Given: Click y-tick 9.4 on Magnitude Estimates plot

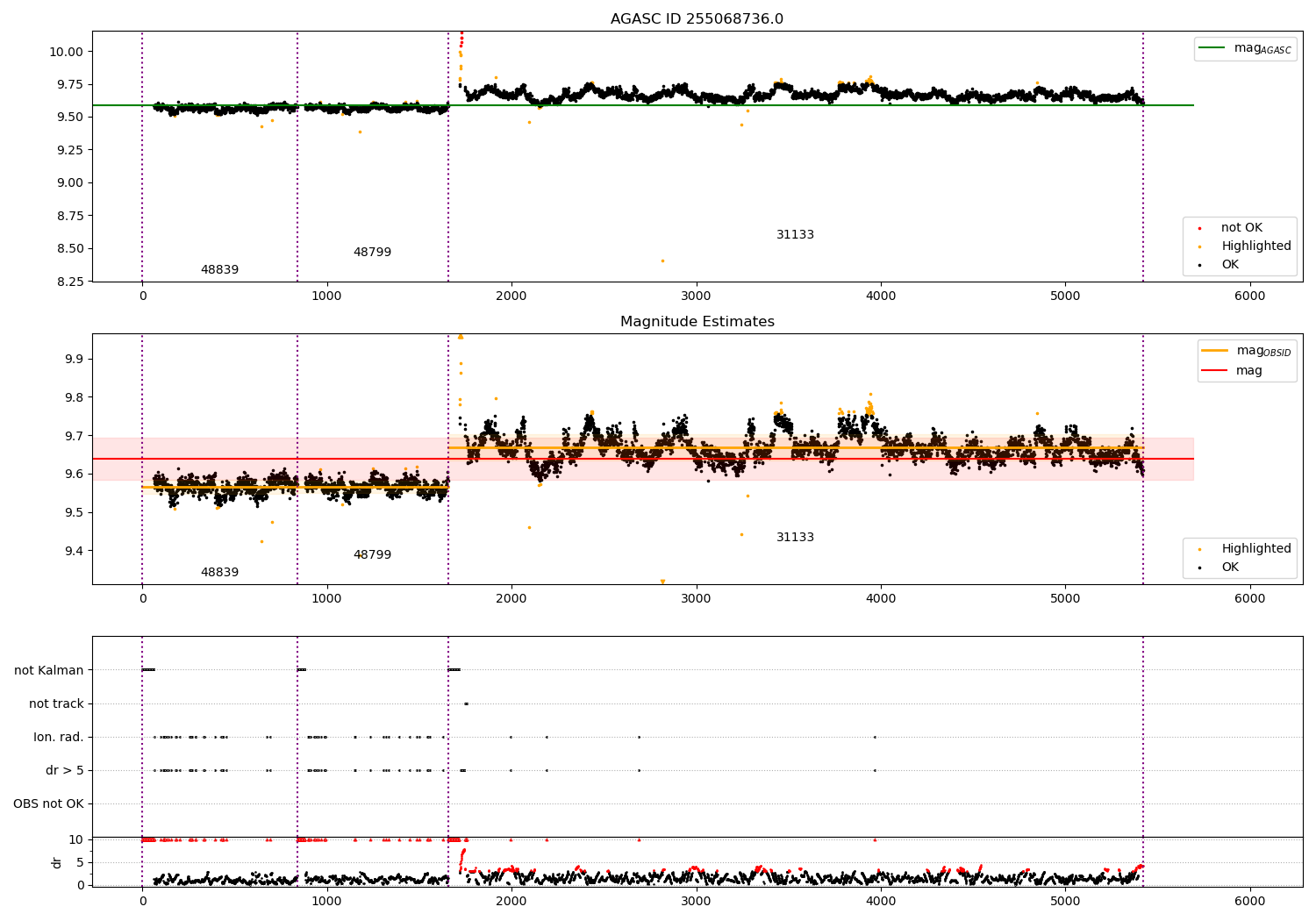Looking at the screenshot, I should pyautogui.click(x=74, y=551).
